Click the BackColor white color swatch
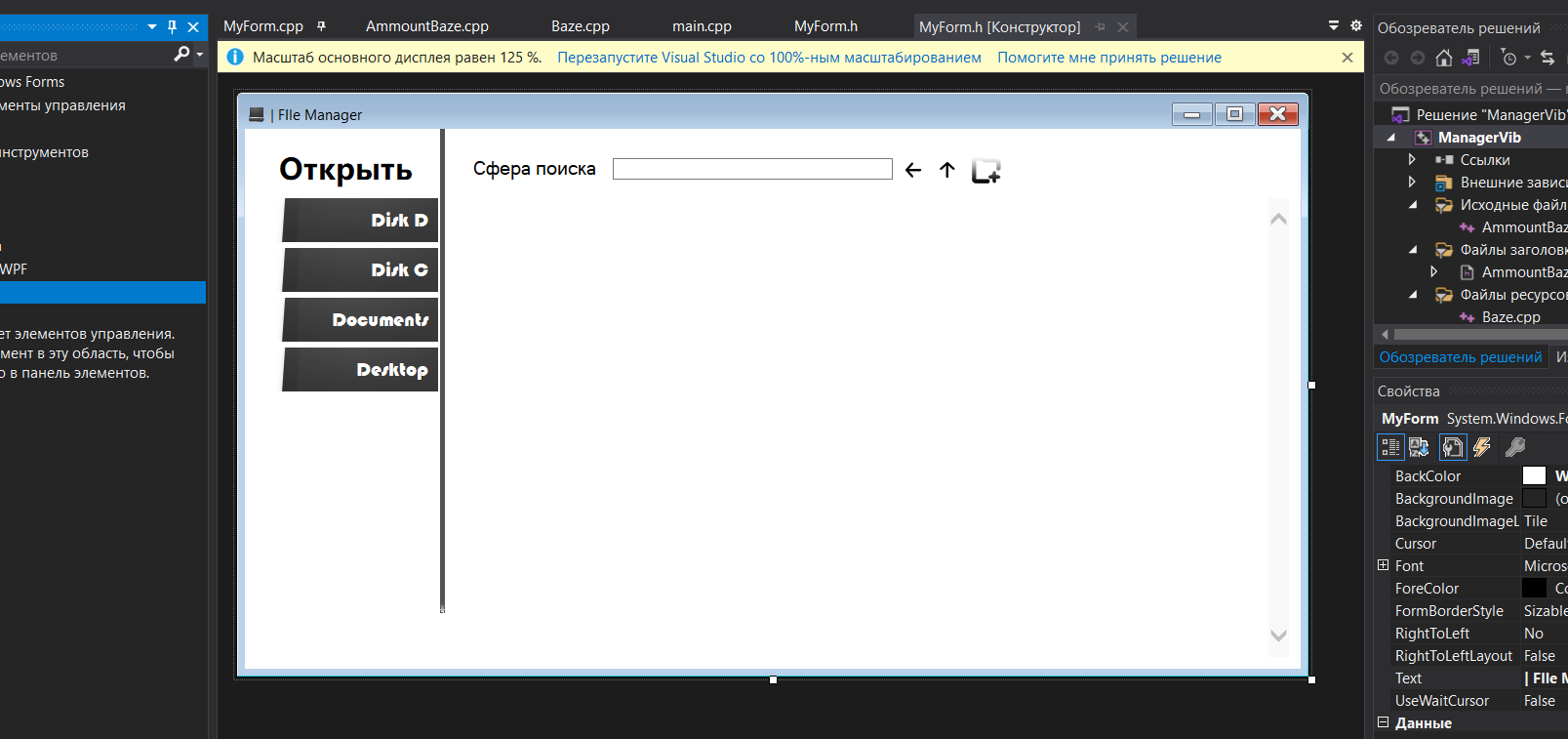The image size is (1568, 739). [1535, 475]
